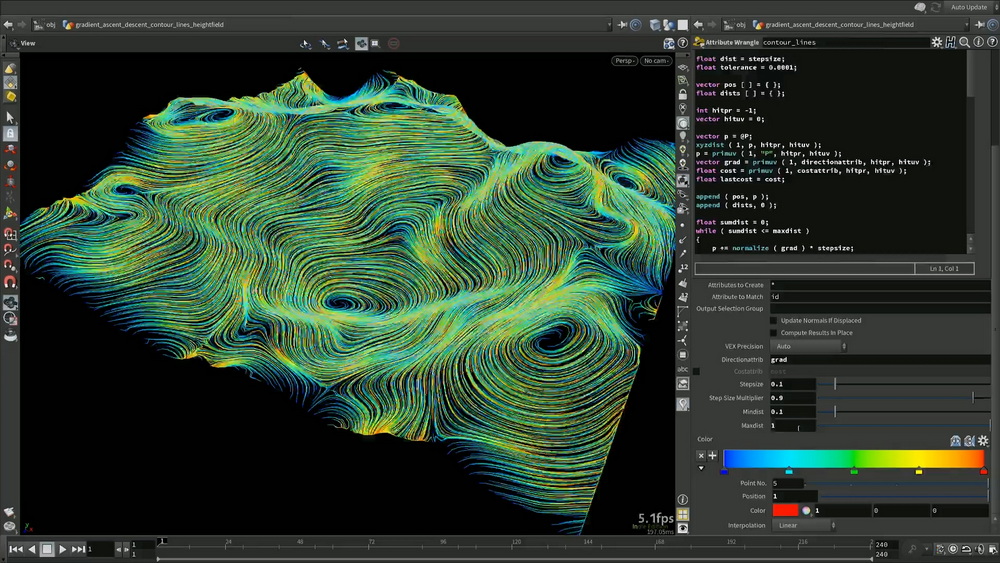Open the Persp viewport dropdown
The width and height of the screenshot is (1000, 563).
(624, 61)
